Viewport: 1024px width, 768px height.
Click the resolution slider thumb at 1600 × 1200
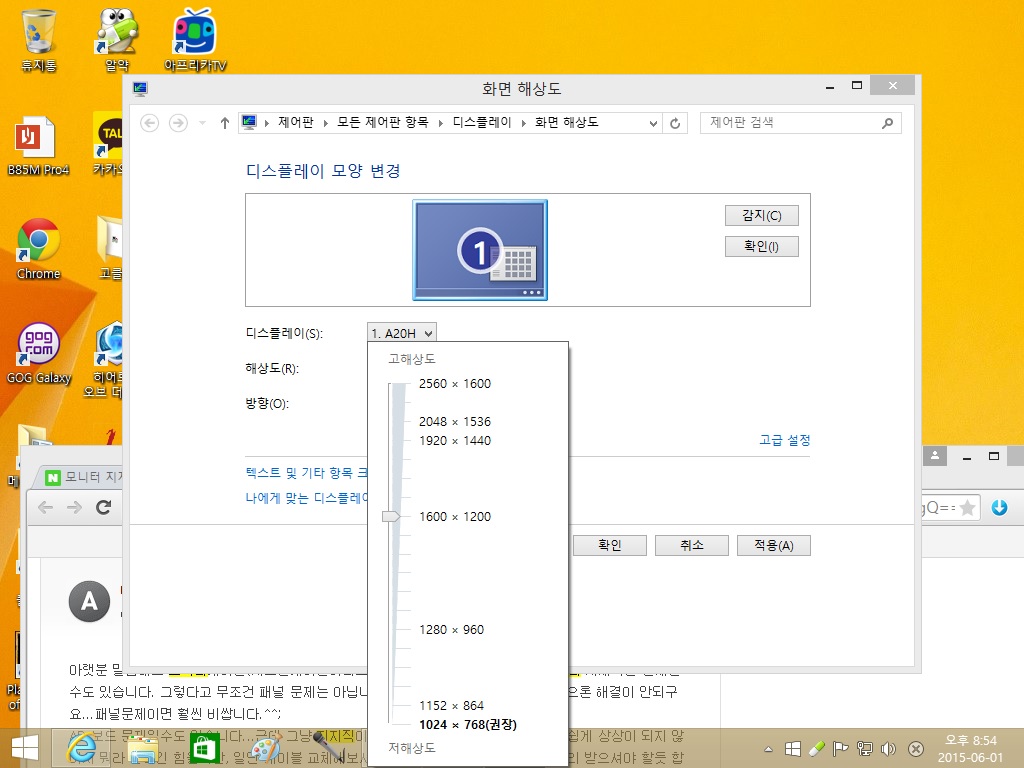(391, 516)
